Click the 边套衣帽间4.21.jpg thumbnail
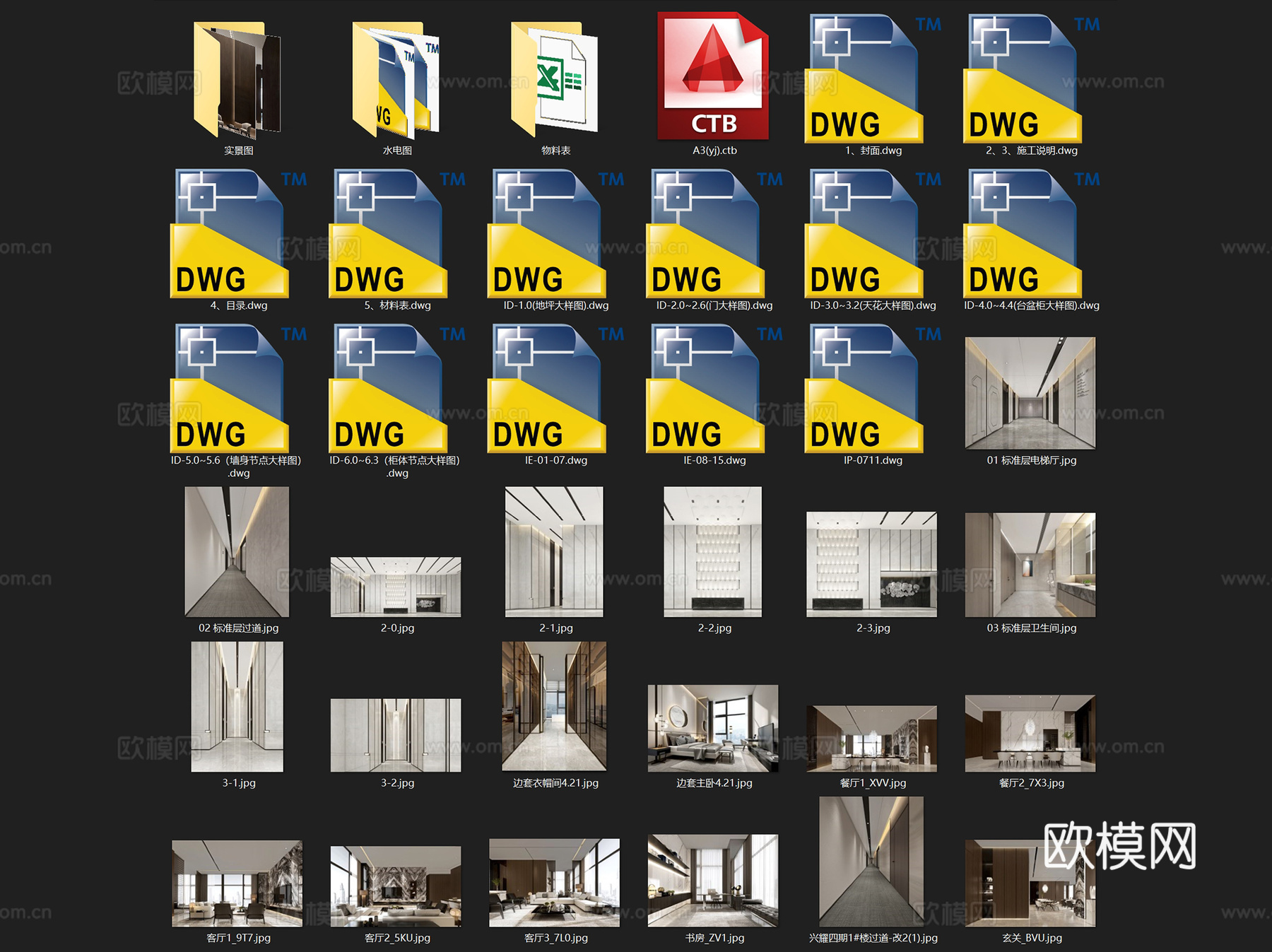 pos(554,707)
